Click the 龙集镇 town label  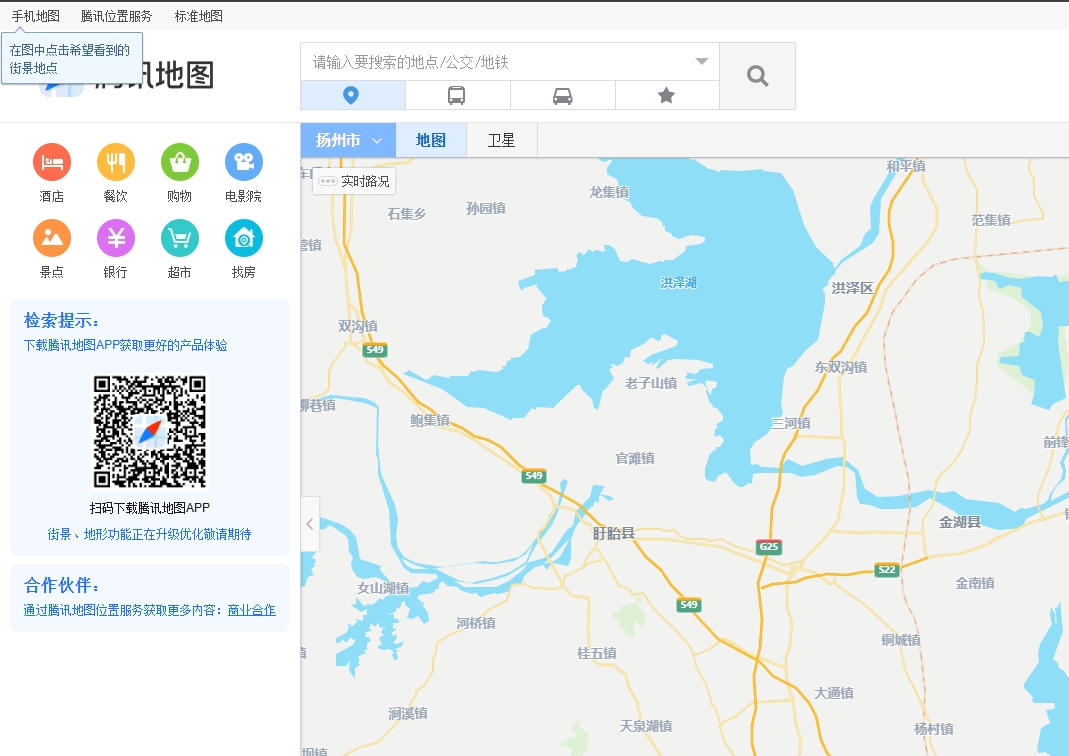[x=609, y=192]
